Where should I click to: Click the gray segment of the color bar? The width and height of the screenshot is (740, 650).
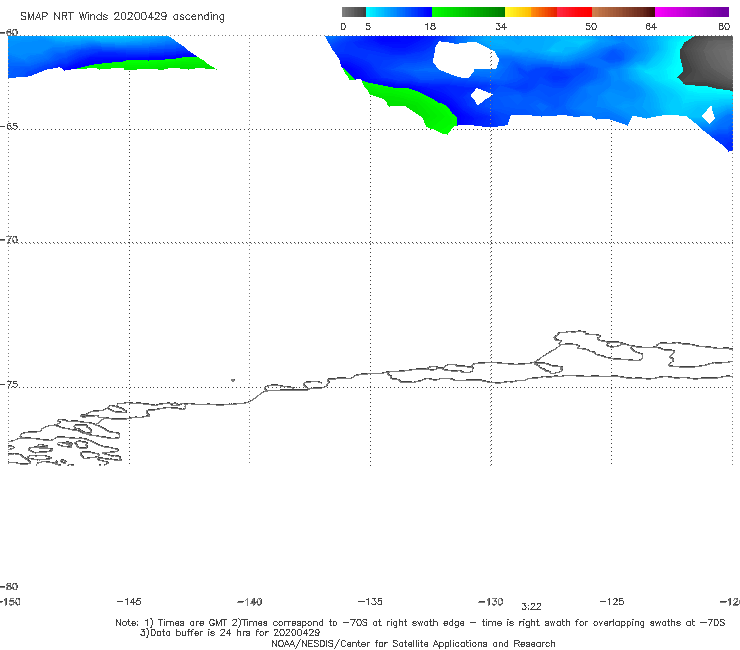354,12
